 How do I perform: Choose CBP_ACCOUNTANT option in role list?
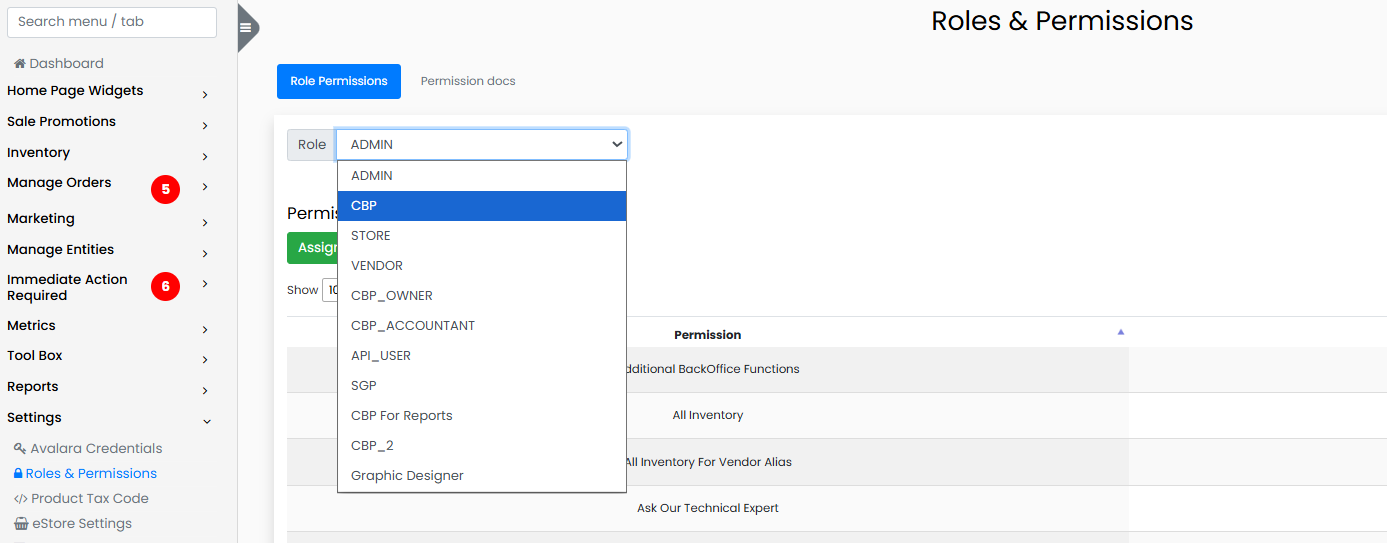tap(482, 326)
